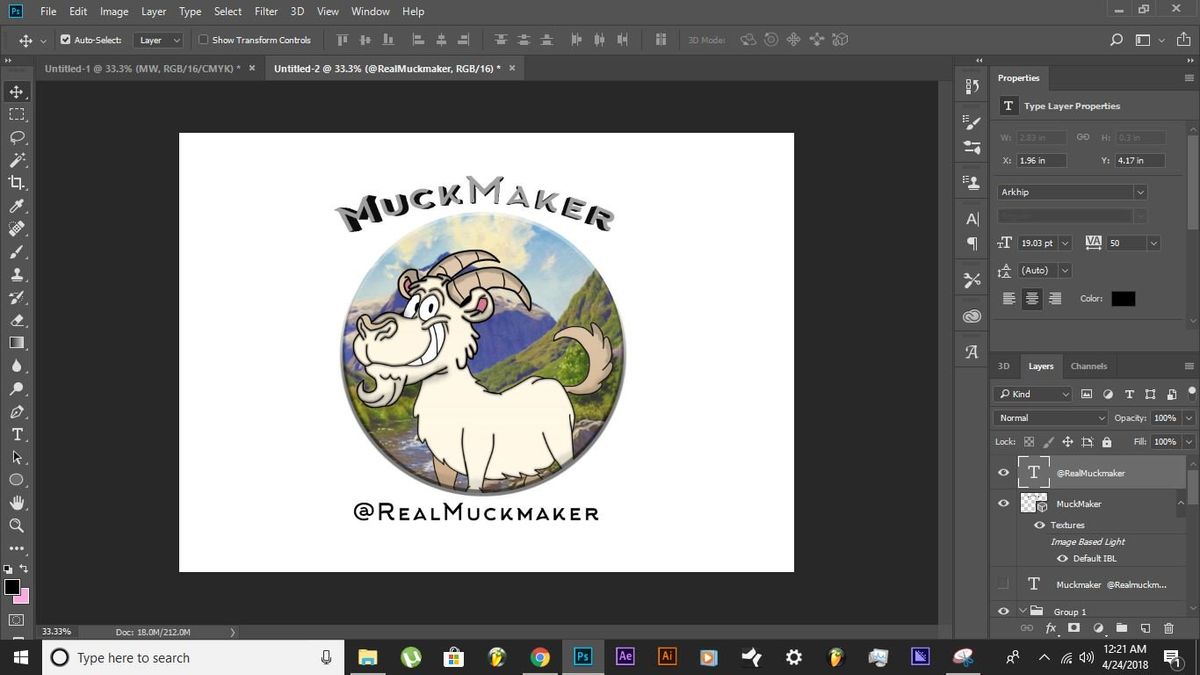Click the black text Color swatch
Viewport: 1200px width, 675px height.
click(1123, 299)
